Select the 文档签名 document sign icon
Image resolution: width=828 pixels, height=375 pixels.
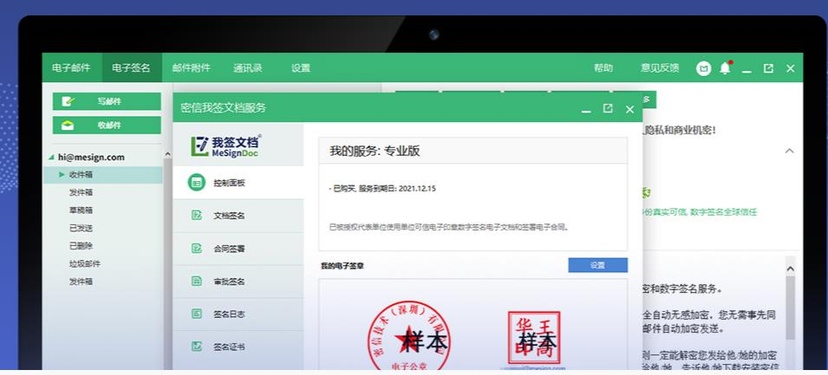(x=196, y=215)
